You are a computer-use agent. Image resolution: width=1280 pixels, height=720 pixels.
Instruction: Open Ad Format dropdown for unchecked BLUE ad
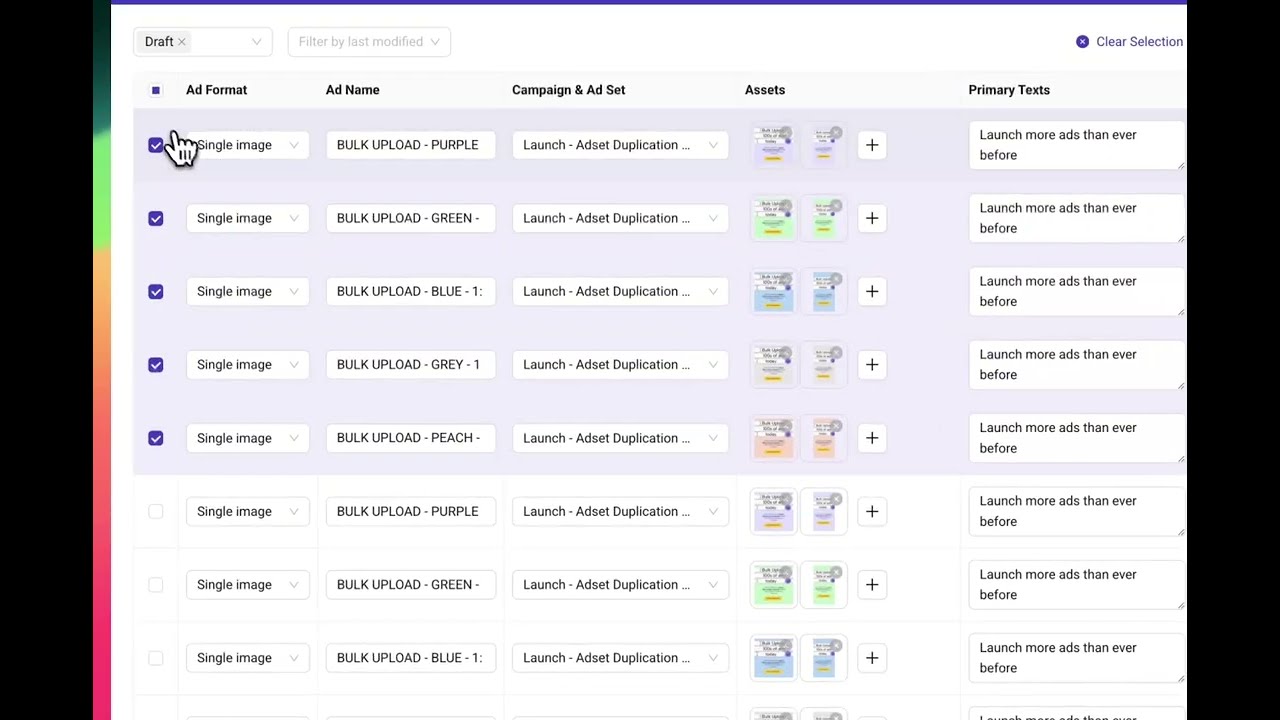[x=248, y=658]
